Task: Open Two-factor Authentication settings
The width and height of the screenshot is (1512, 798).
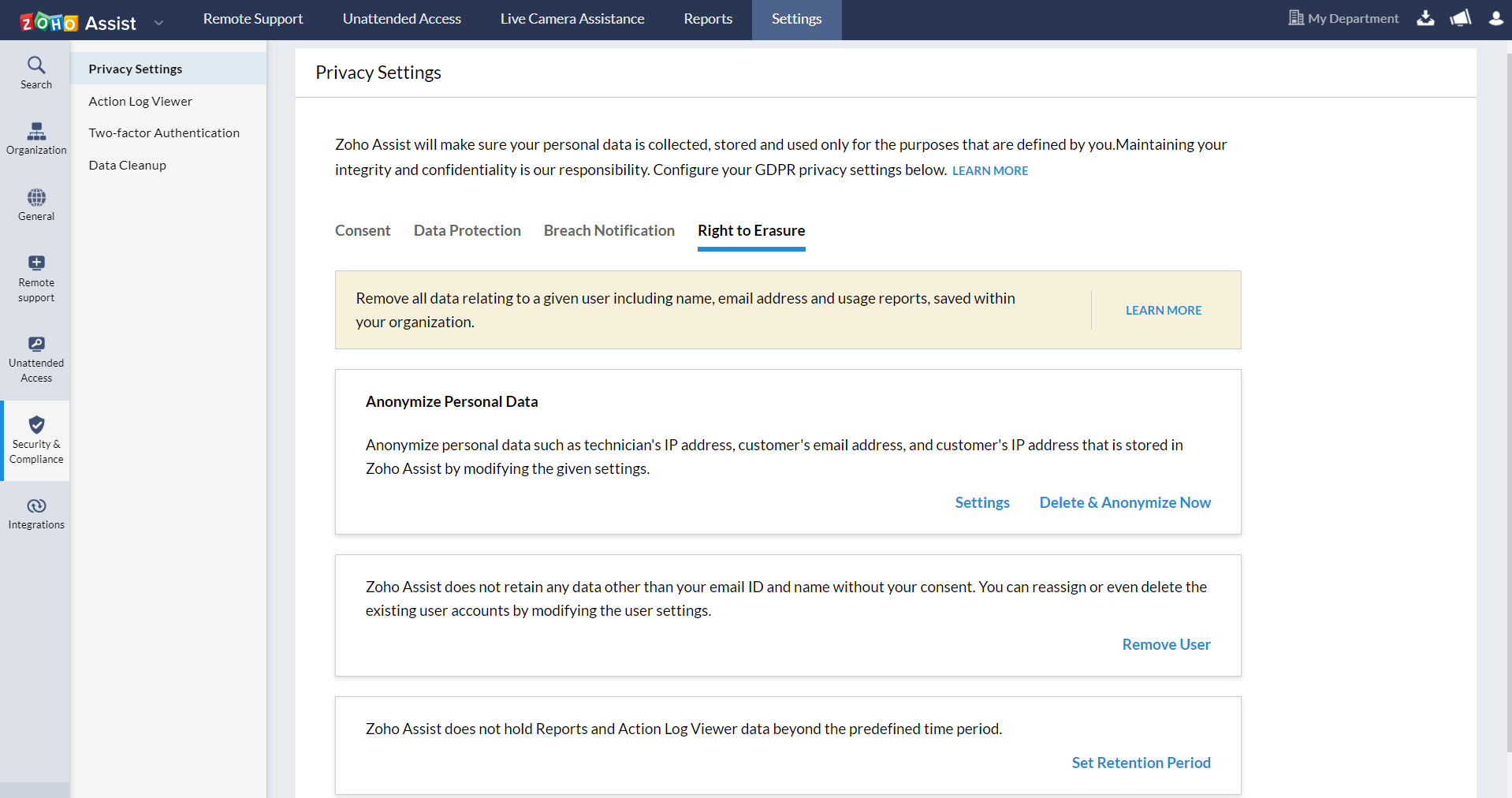Action: [164, 132]
